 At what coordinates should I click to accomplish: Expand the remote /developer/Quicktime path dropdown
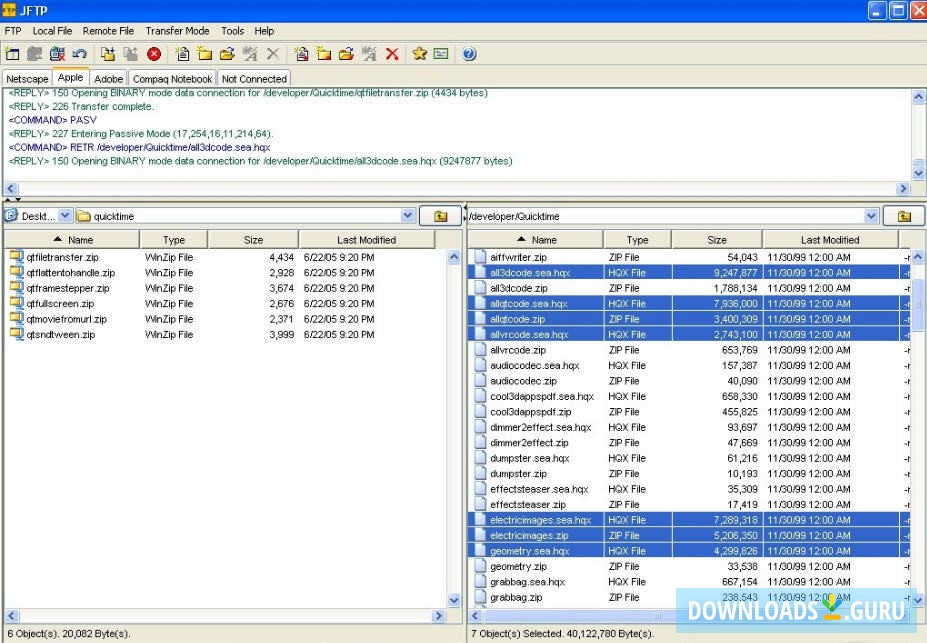tap(871, 216)
